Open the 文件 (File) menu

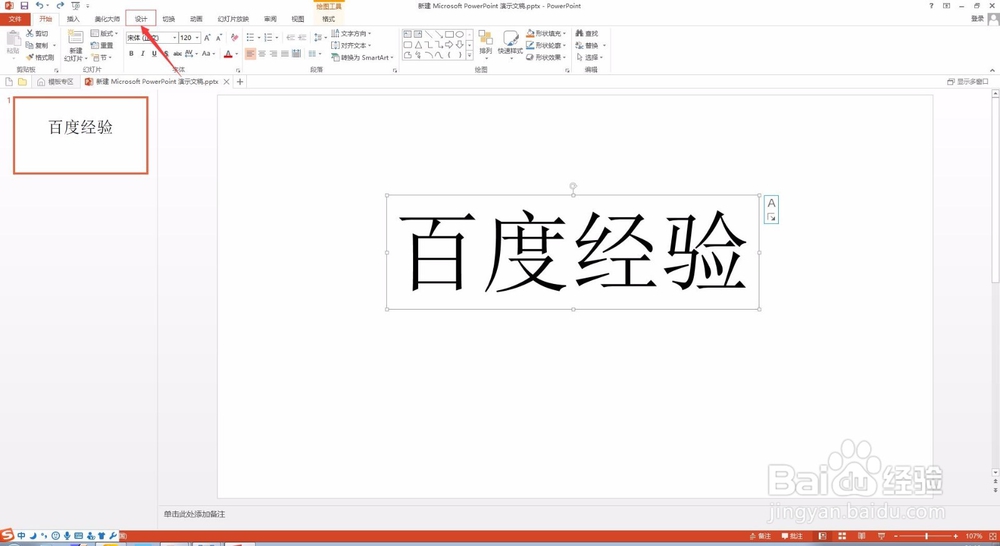coord(15,19)
